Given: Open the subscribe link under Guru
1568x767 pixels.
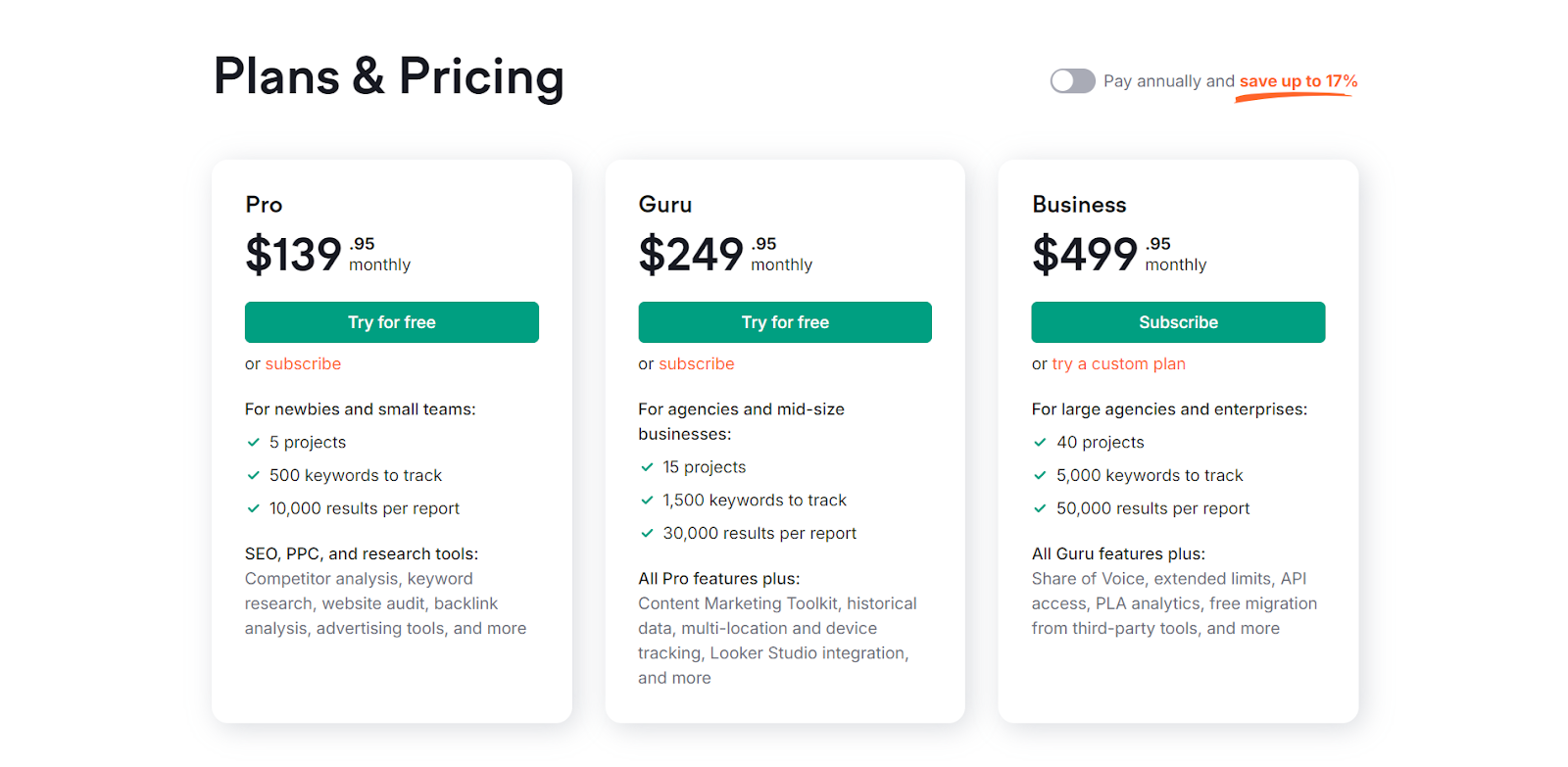Looking at the screenshot, I should click(697, 363).
